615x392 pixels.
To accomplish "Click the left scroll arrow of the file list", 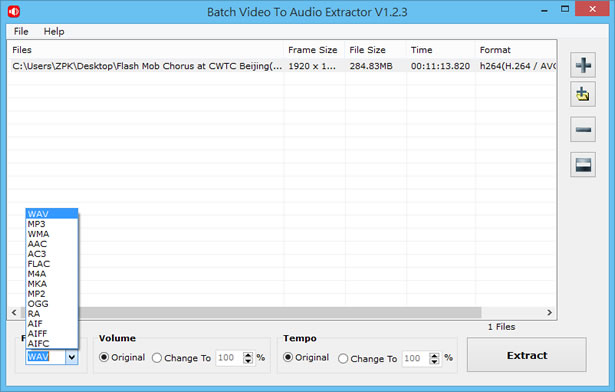I will (14, 312).
